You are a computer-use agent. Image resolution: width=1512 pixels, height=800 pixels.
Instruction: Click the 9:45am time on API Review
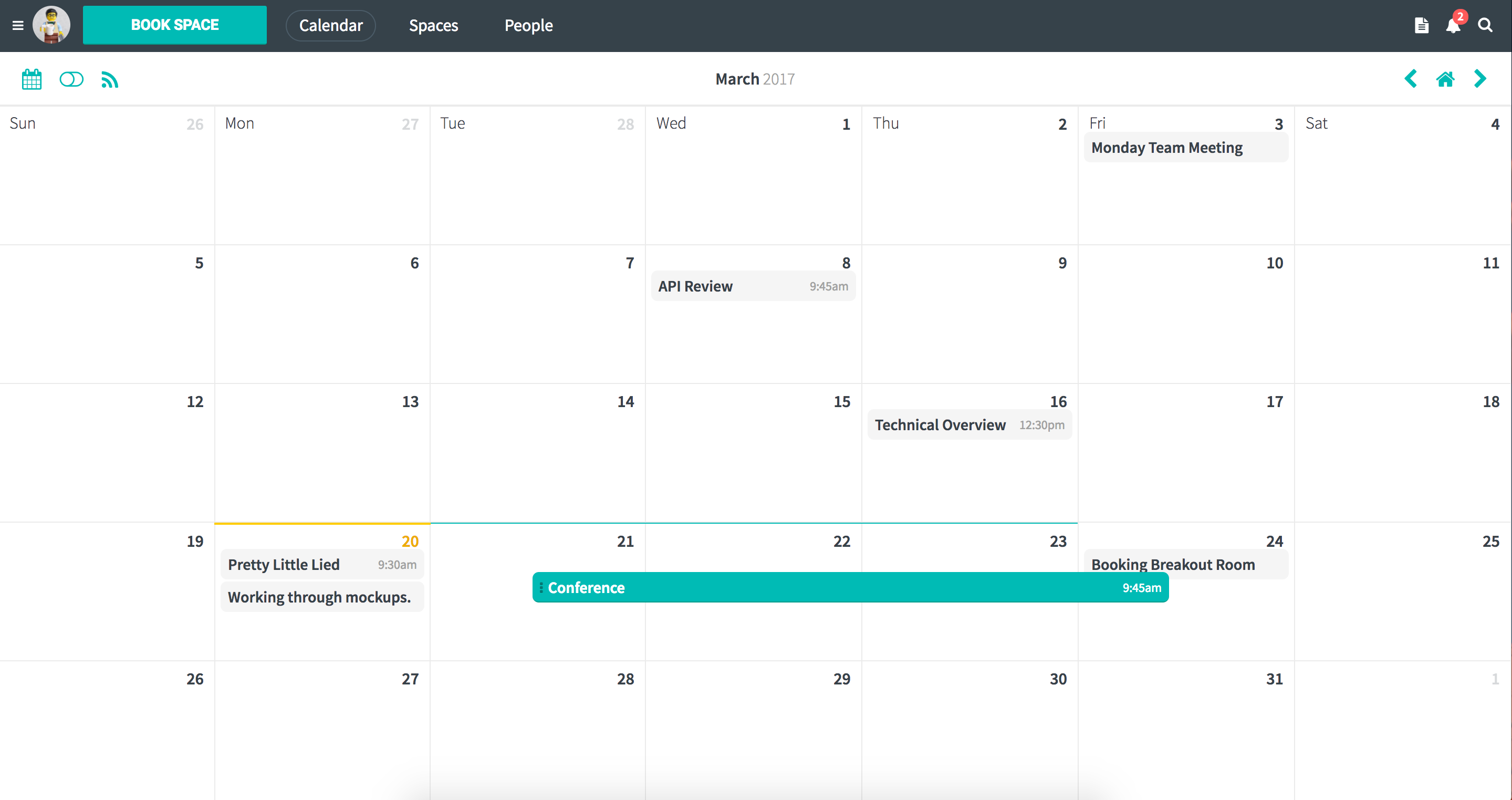tap(829, 286)
